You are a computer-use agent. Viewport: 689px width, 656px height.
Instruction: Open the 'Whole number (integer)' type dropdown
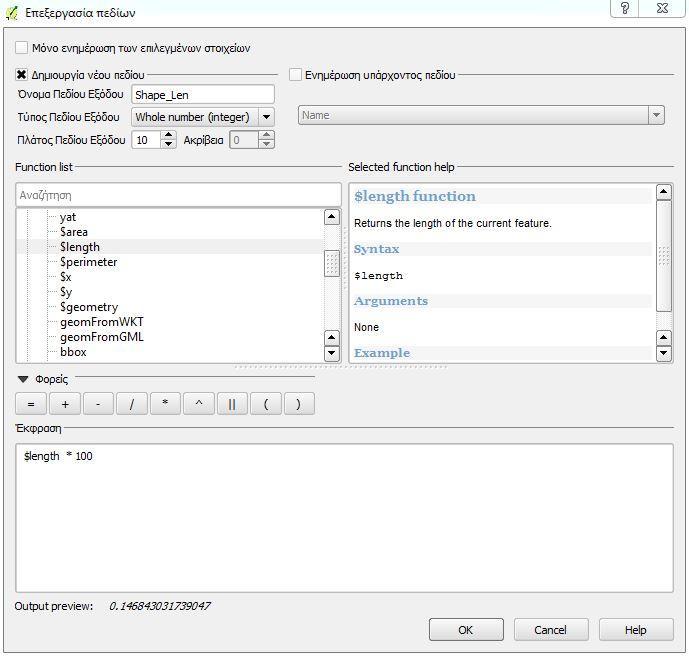click(203, 117)
